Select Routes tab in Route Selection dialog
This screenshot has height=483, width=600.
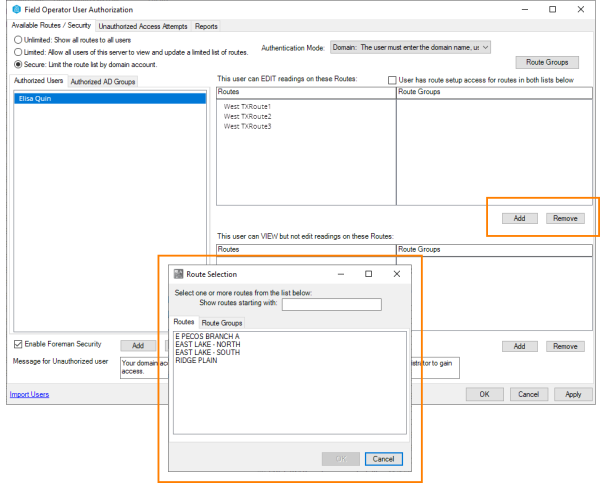click(184, 321)
